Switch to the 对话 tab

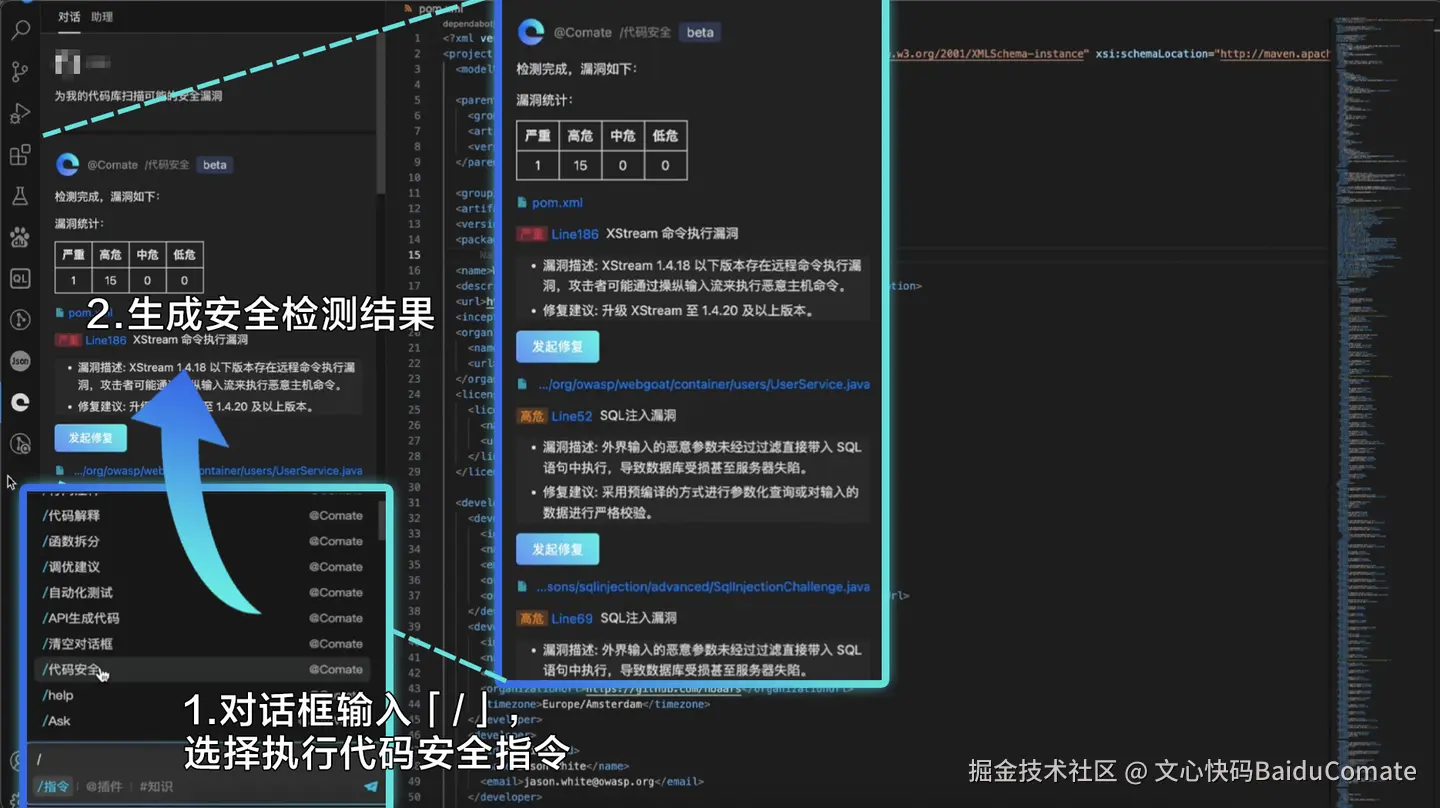tap(69, 17)
